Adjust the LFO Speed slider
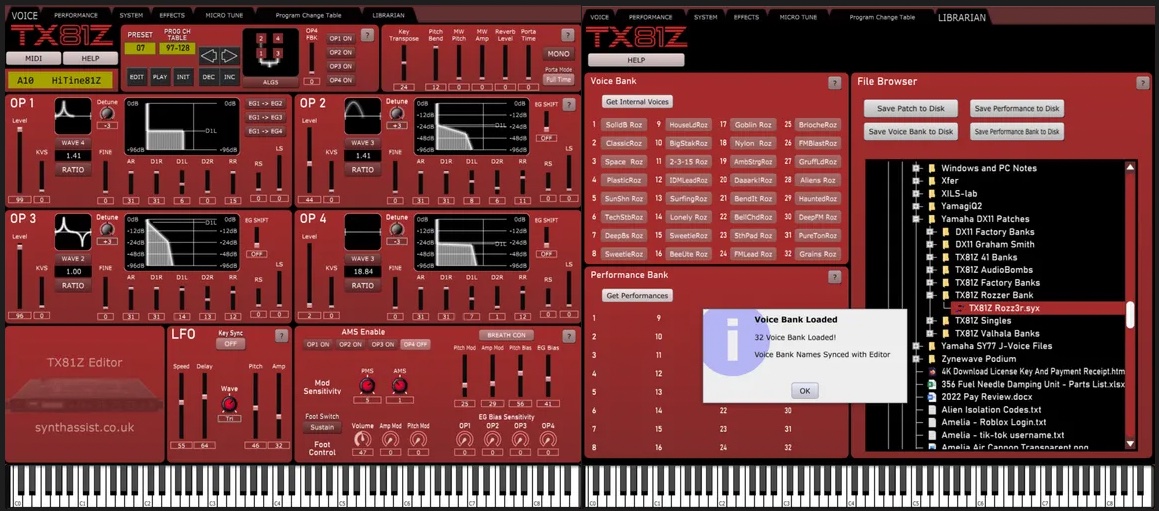Viewport: 1159px width, 511px height. 180,410
